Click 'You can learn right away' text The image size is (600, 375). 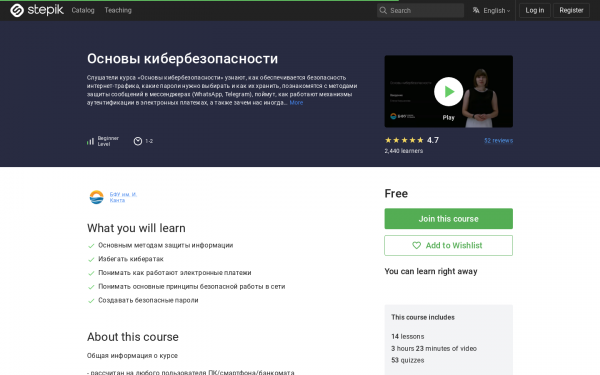coord(431,271)
